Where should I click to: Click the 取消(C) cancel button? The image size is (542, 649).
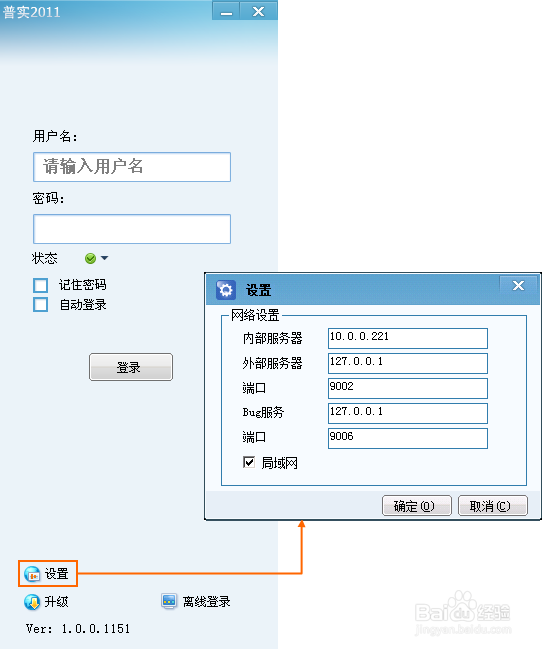click(x=493, y=506)
